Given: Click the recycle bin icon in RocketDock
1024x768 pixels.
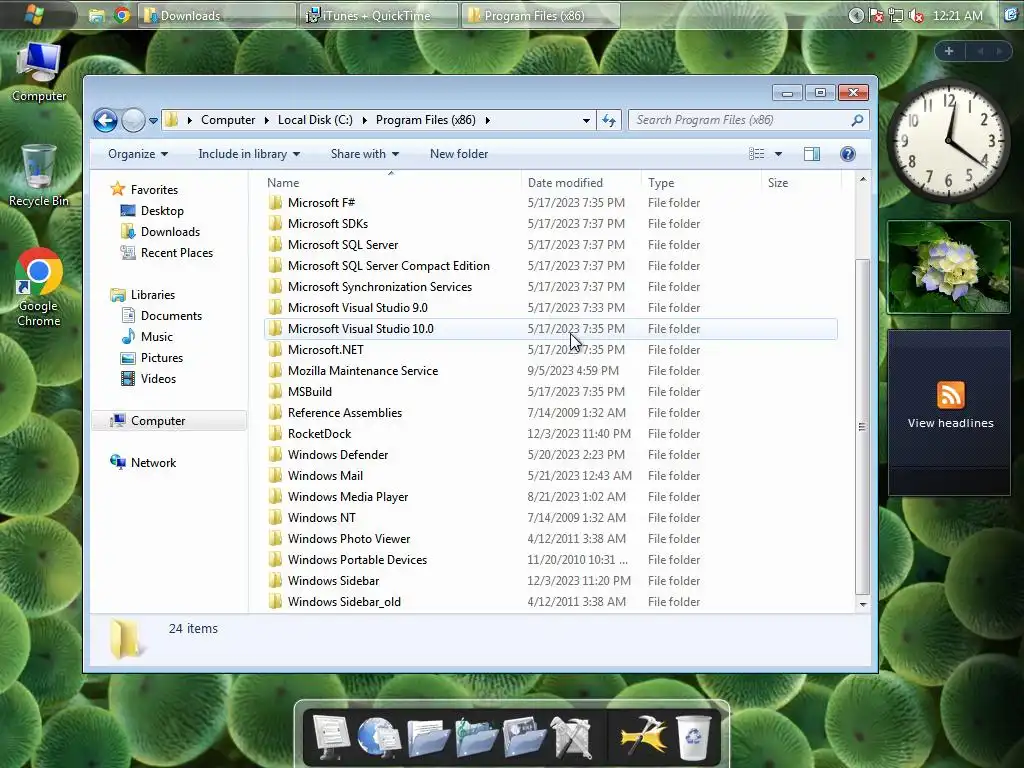Looking at the screenshot, I should (x=693, y=737).
